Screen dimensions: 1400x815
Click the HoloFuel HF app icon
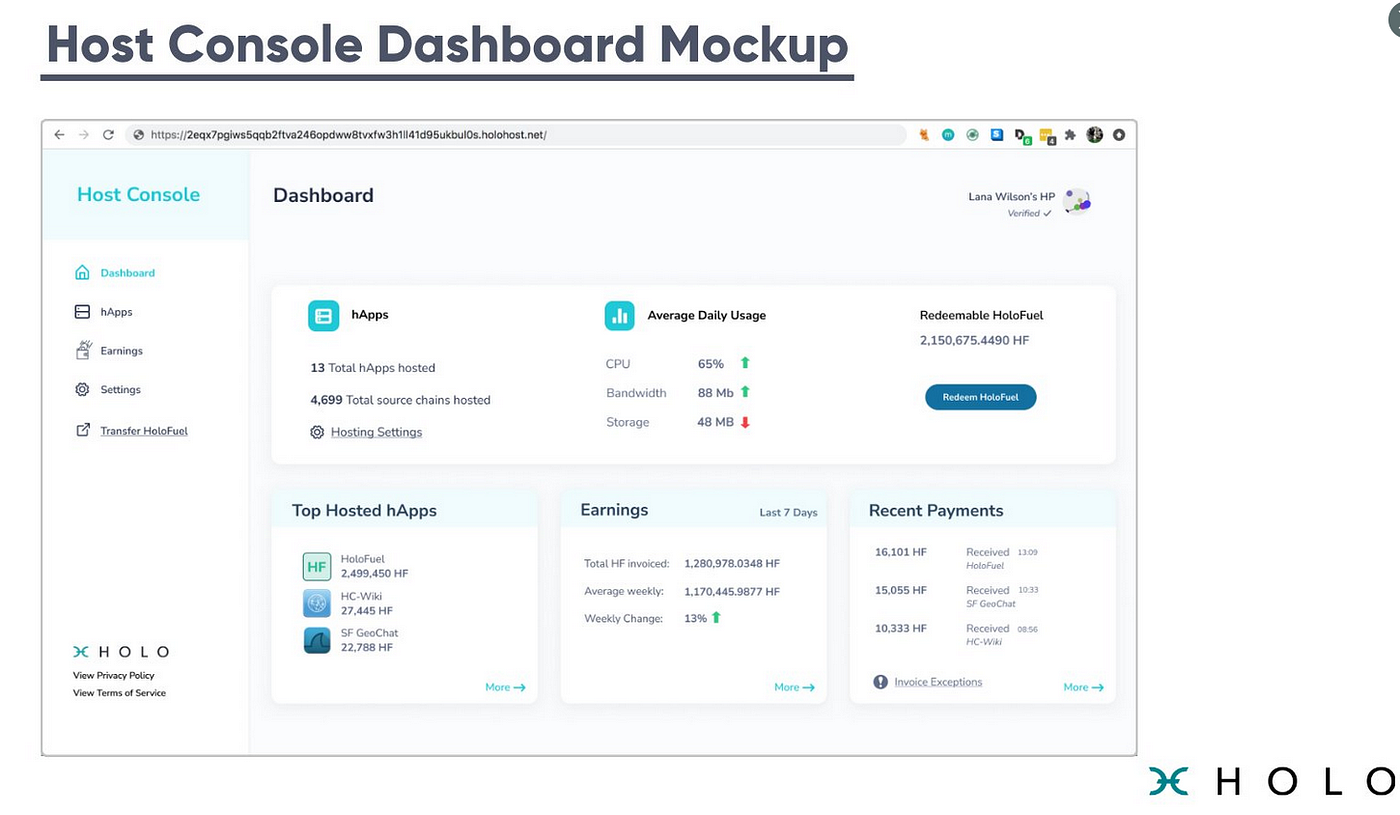(317, 566)
